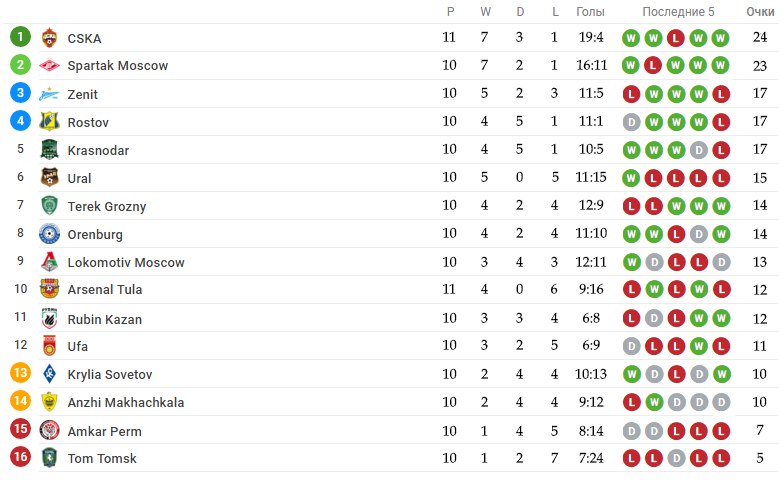
Task: Click the Krasnodar team crest
Action: pyautogui.click(x=49, y=150)
